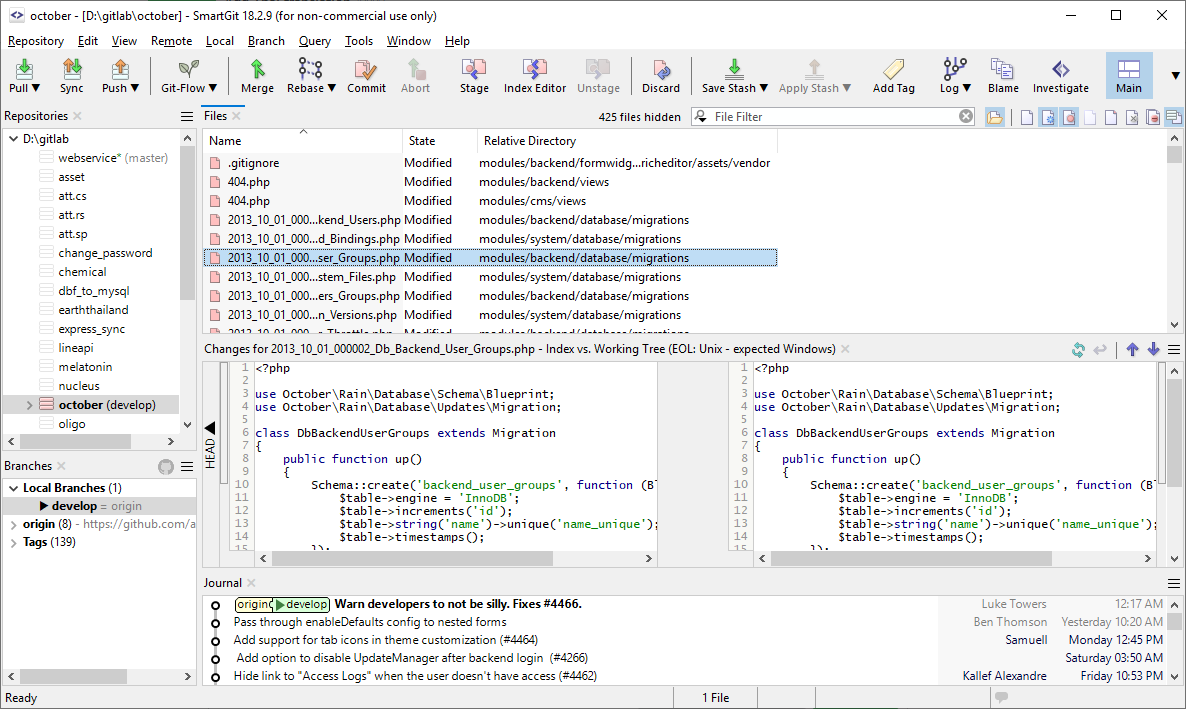This screenshot has width=1186, height=709.
Task: Click the Save Stash icon
Action: 734,69
